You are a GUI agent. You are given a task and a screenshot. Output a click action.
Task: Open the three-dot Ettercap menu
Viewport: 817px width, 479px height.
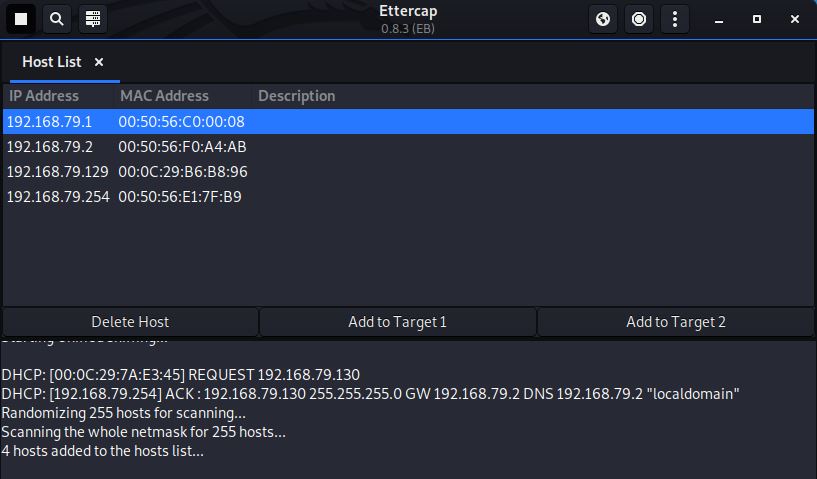pyautogui.click(x=675, y=19)
